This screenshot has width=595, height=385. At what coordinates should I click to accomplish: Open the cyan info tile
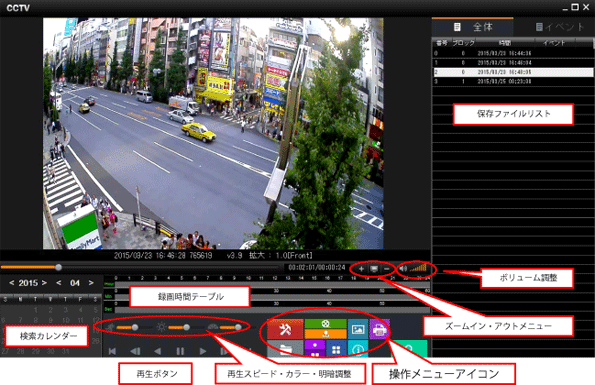(x=358, y=349)
